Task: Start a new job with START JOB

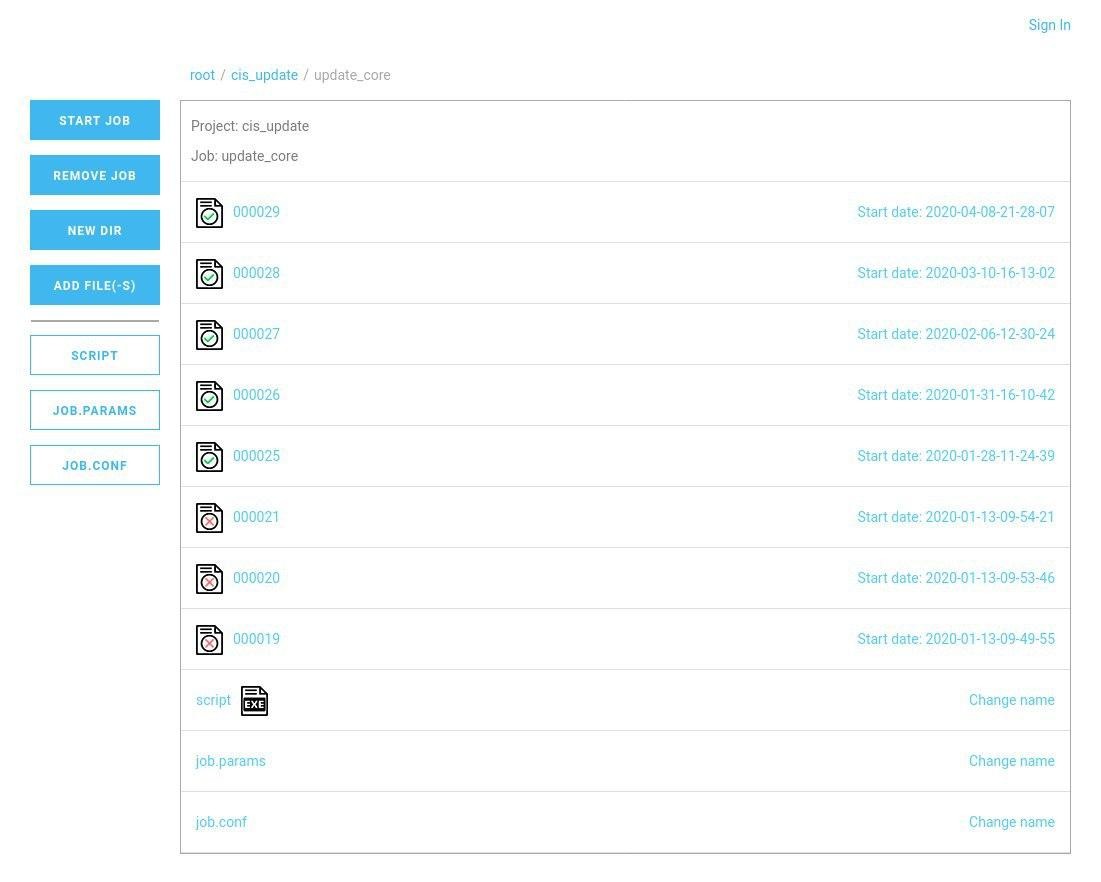Action: coord(95,120)
